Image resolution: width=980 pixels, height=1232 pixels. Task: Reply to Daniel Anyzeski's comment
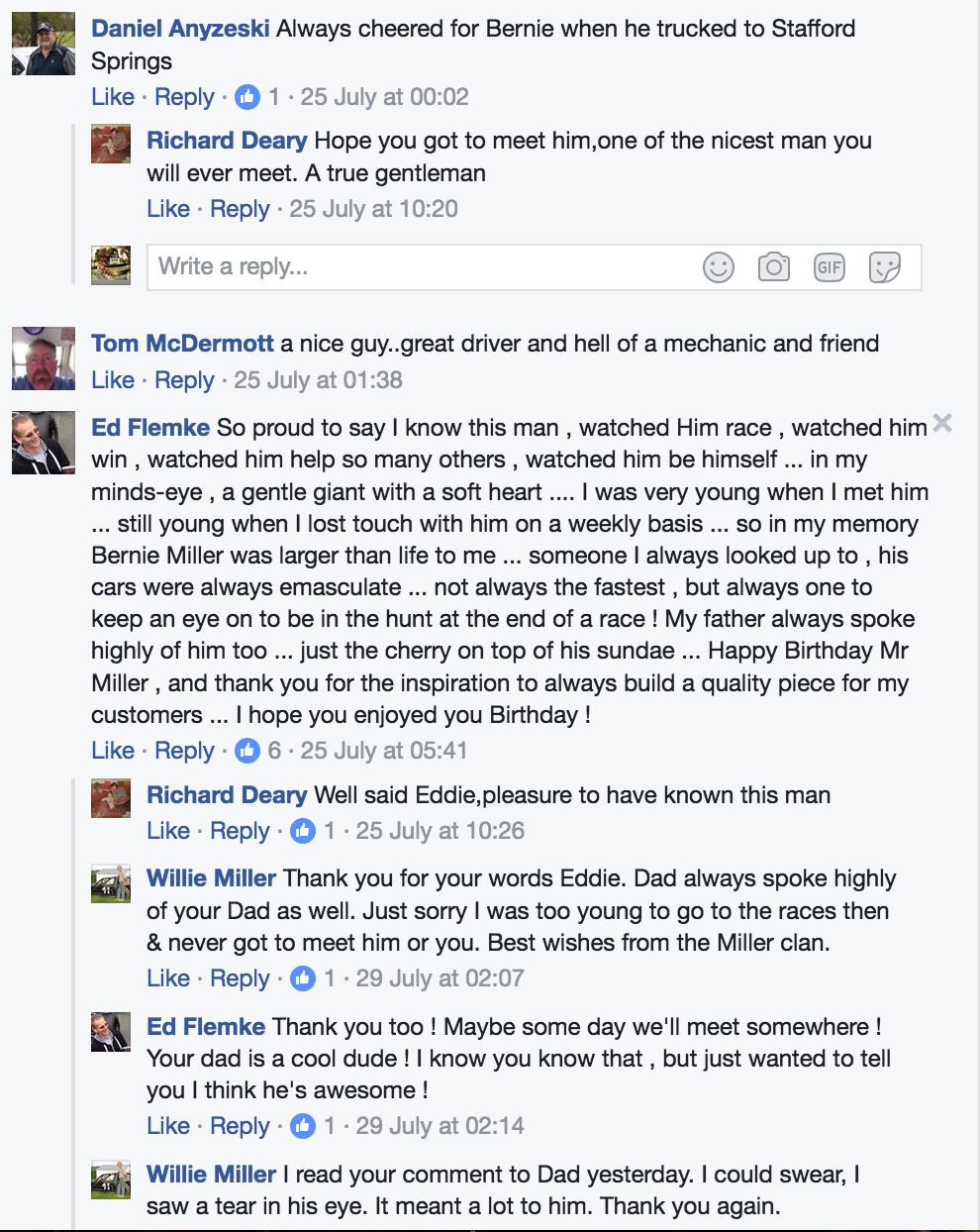[184, 97]
